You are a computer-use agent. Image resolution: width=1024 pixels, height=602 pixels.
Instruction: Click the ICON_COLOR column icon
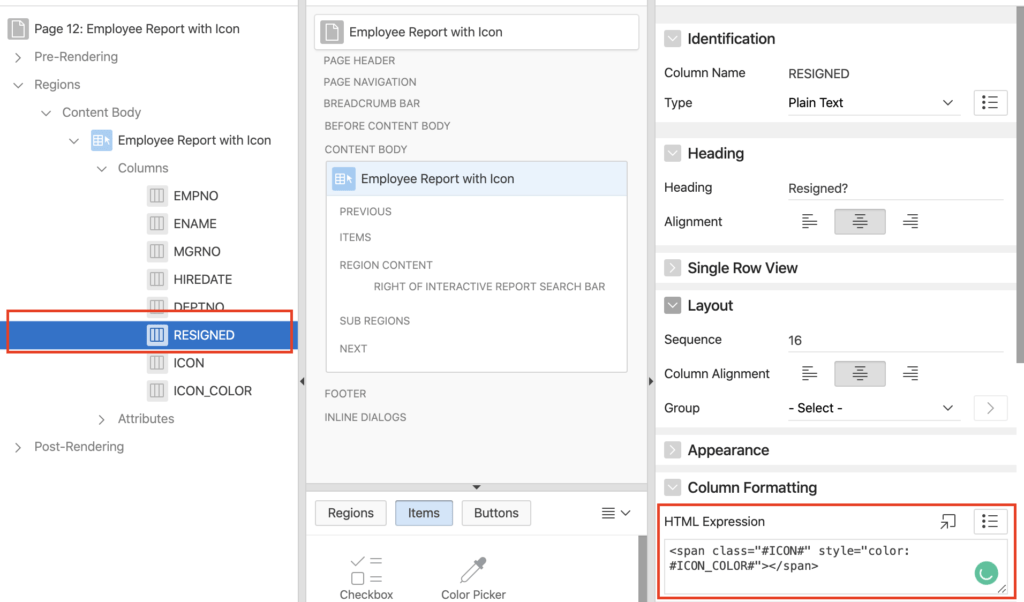pyautogui.click(x=157, y=390)
